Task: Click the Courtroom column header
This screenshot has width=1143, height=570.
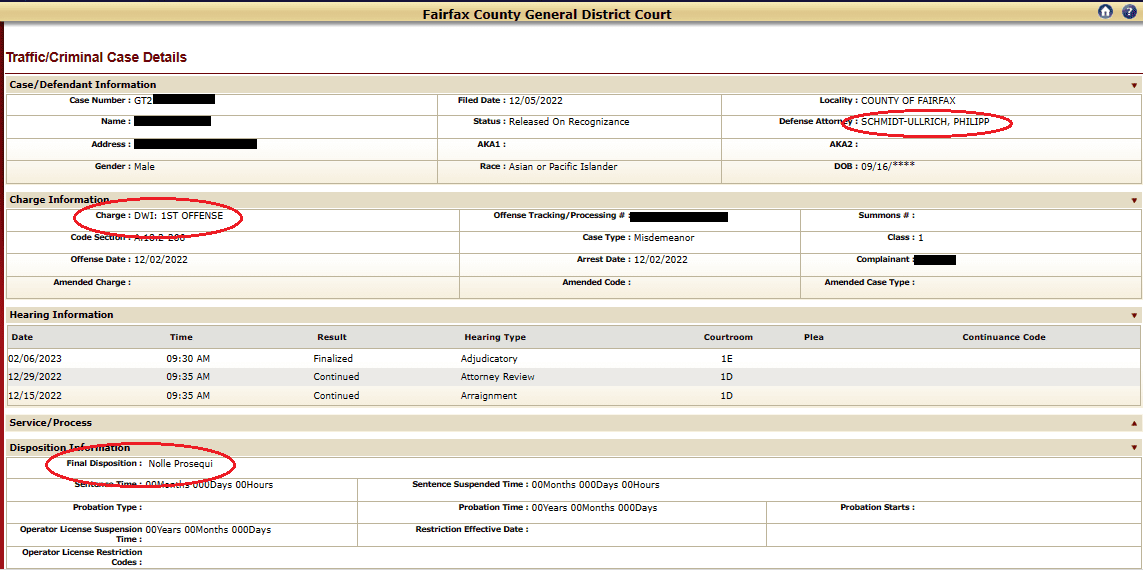Action: [x=728, y=338]
